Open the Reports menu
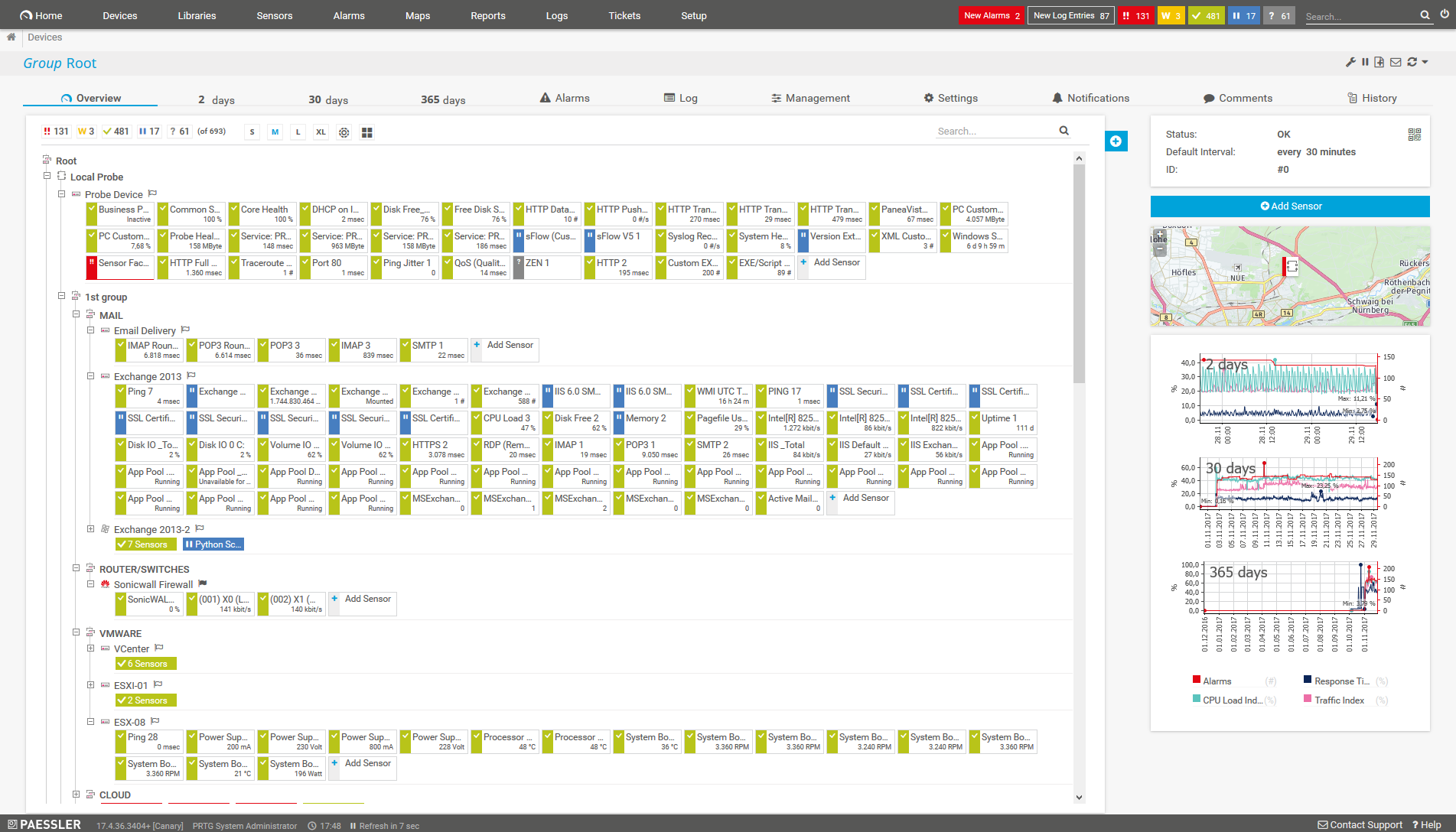The image size is (1456, 832). click(487, 15)
